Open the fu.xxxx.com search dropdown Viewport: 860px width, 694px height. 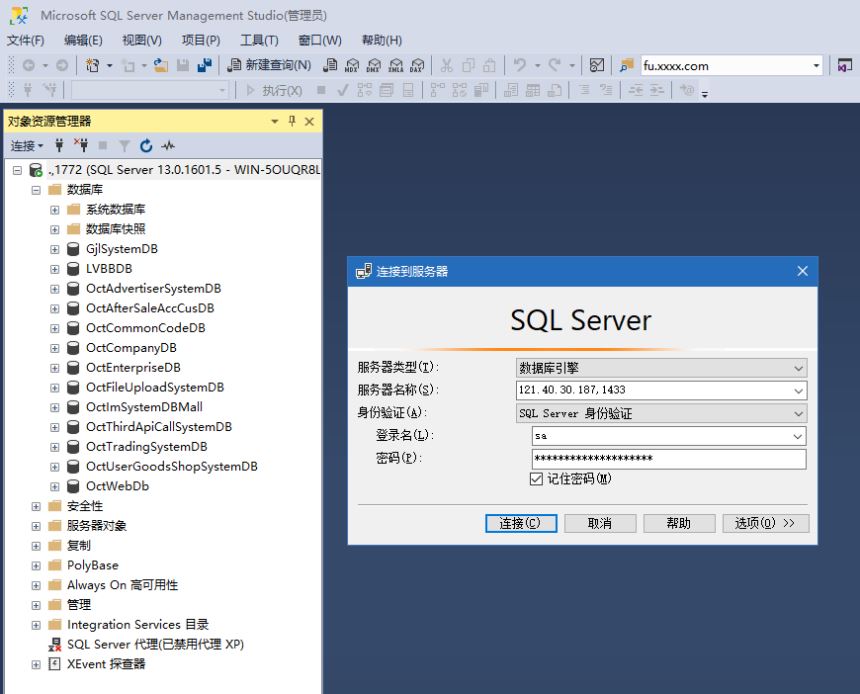tap(816, 66)
